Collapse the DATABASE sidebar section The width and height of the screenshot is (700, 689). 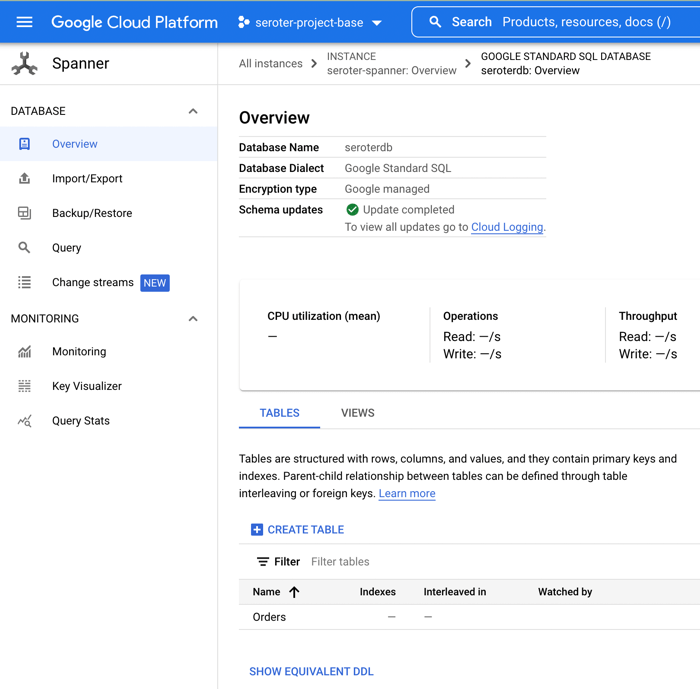193,111
